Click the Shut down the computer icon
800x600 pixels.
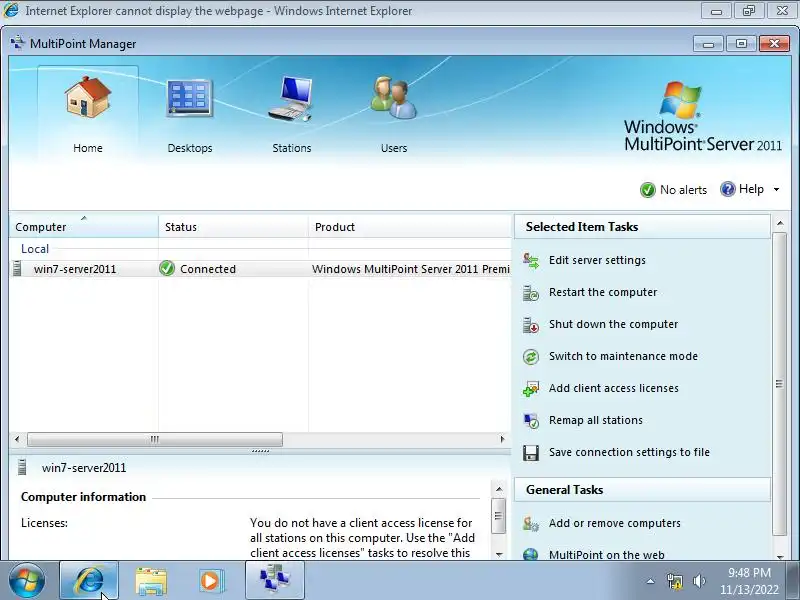tap(531, 324)
